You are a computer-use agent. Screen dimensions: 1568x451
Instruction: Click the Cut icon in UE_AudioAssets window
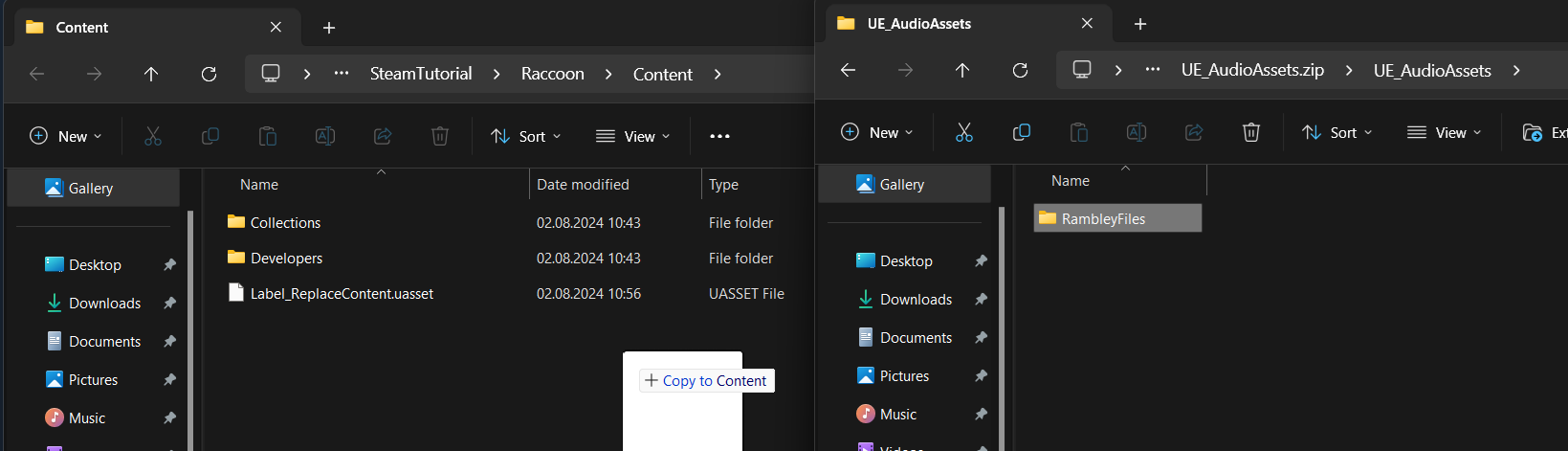[x=963, y=132]
